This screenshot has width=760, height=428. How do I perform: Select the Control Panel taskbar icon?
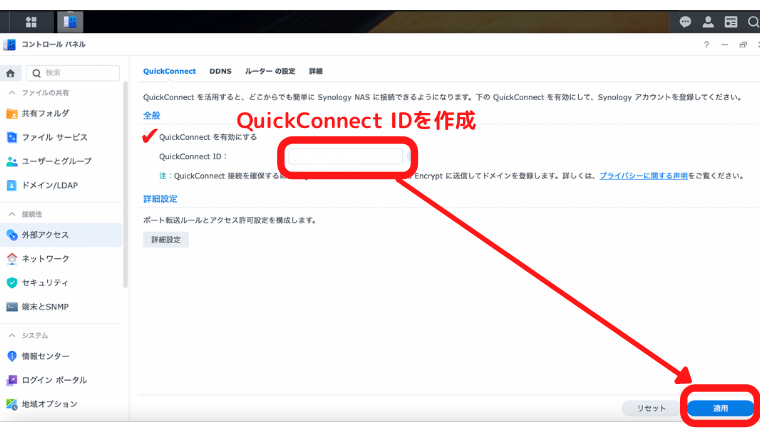click(x=70, y=22)
